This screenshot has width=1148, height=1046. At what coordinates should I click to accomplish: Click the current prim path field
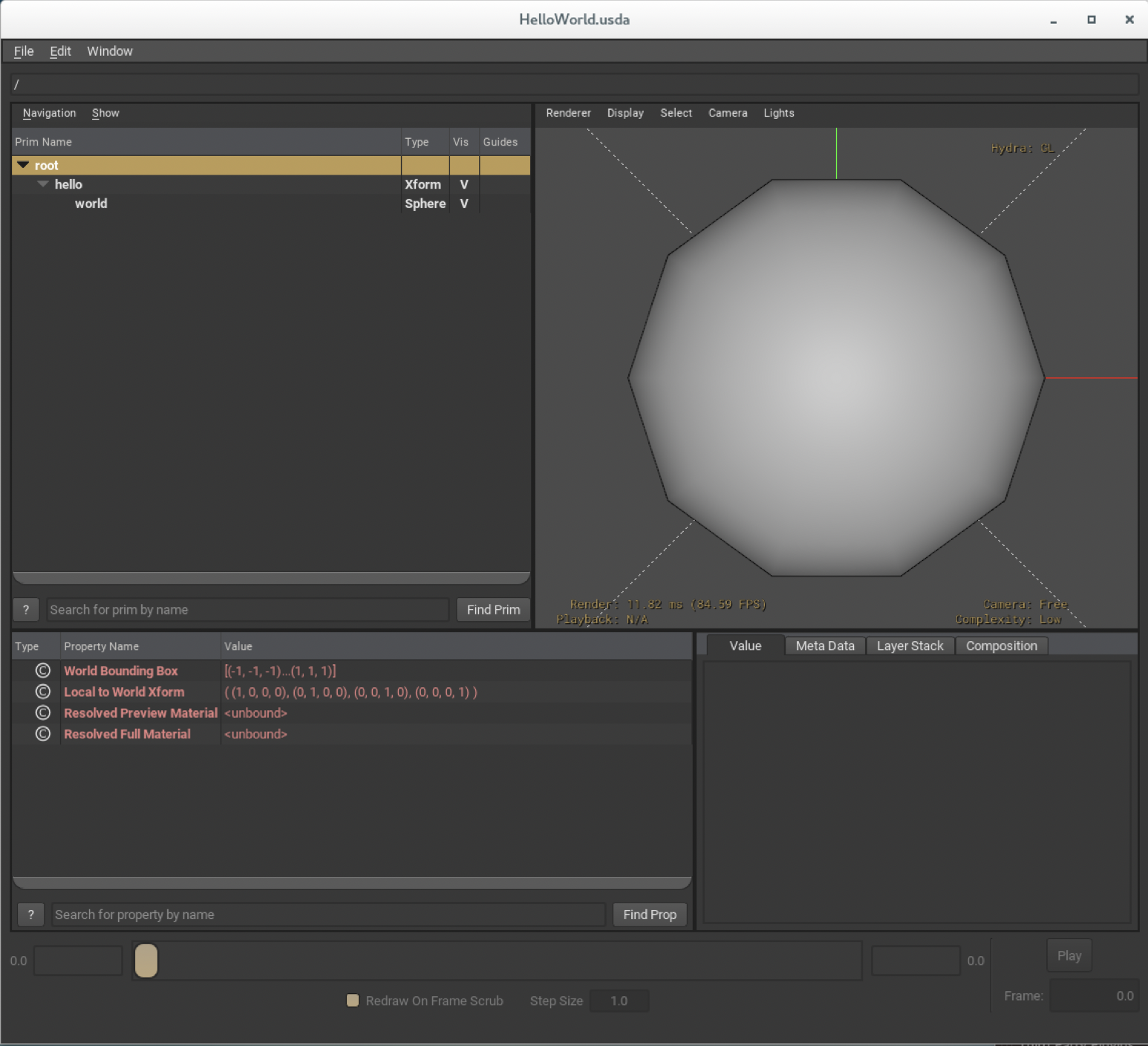tap(575, 84)
